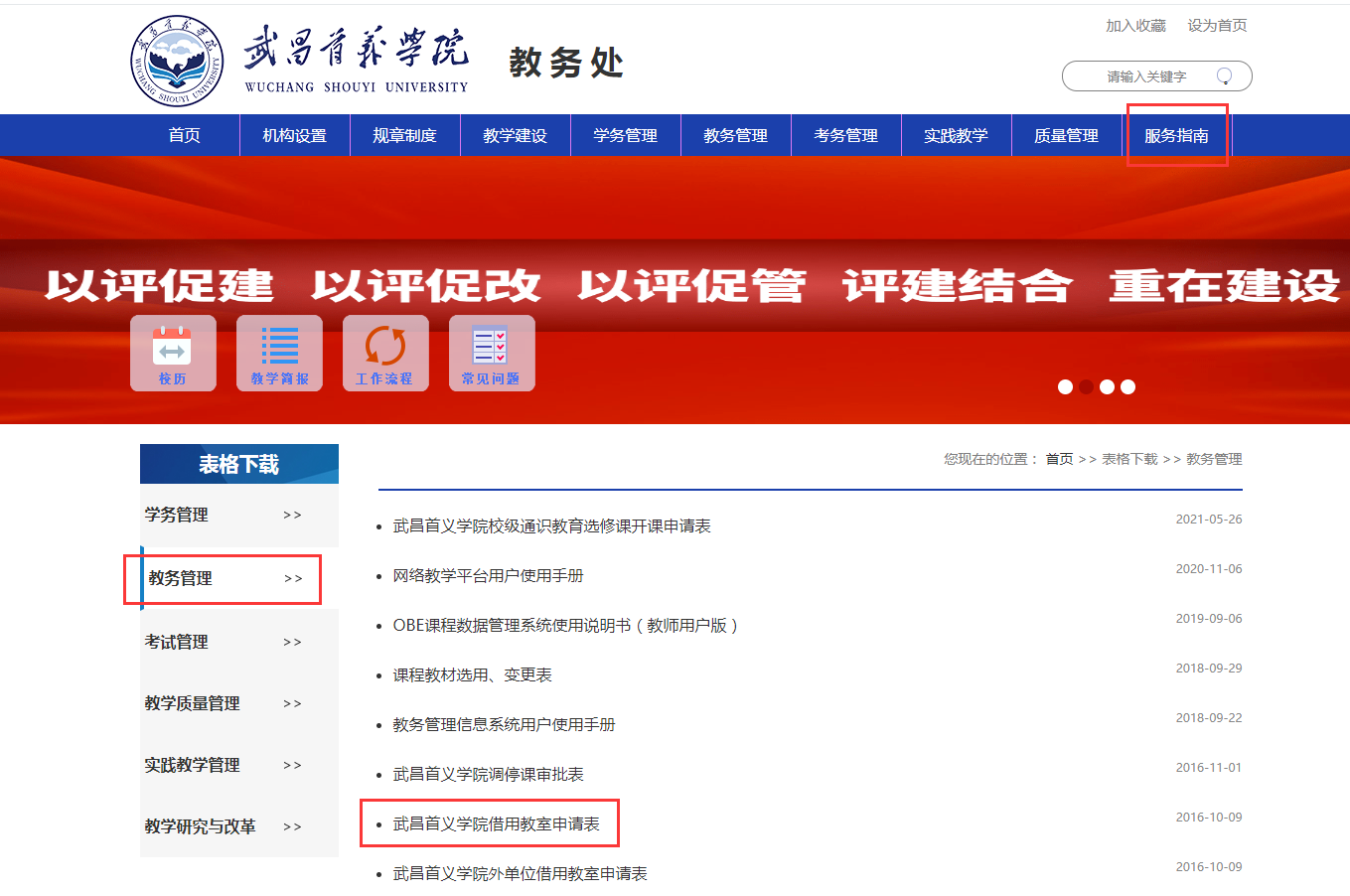The height and width of the screenshot is (896, 1350).
Task: Click the 加入收藏 link
Action: pos(1135,26)
